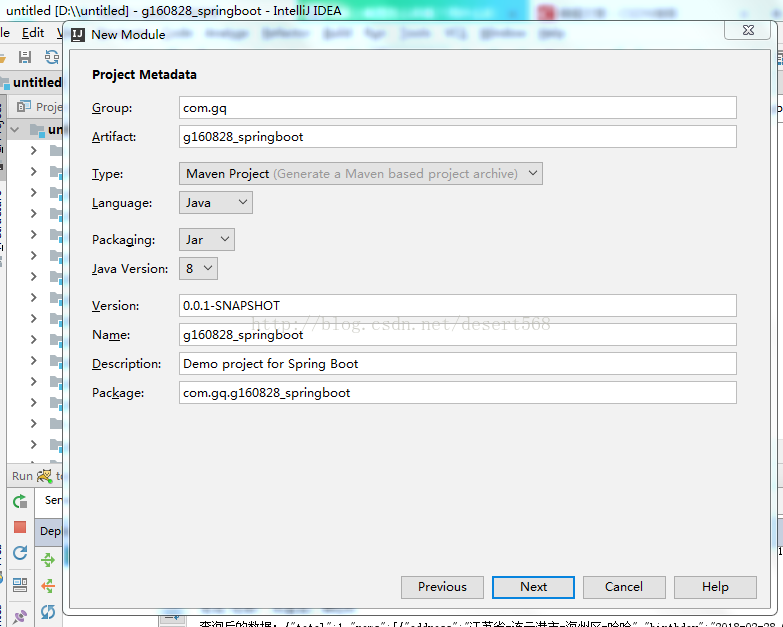Click the Description input field
Viewport: 783px width, 627px height.
tap(457, 363)
